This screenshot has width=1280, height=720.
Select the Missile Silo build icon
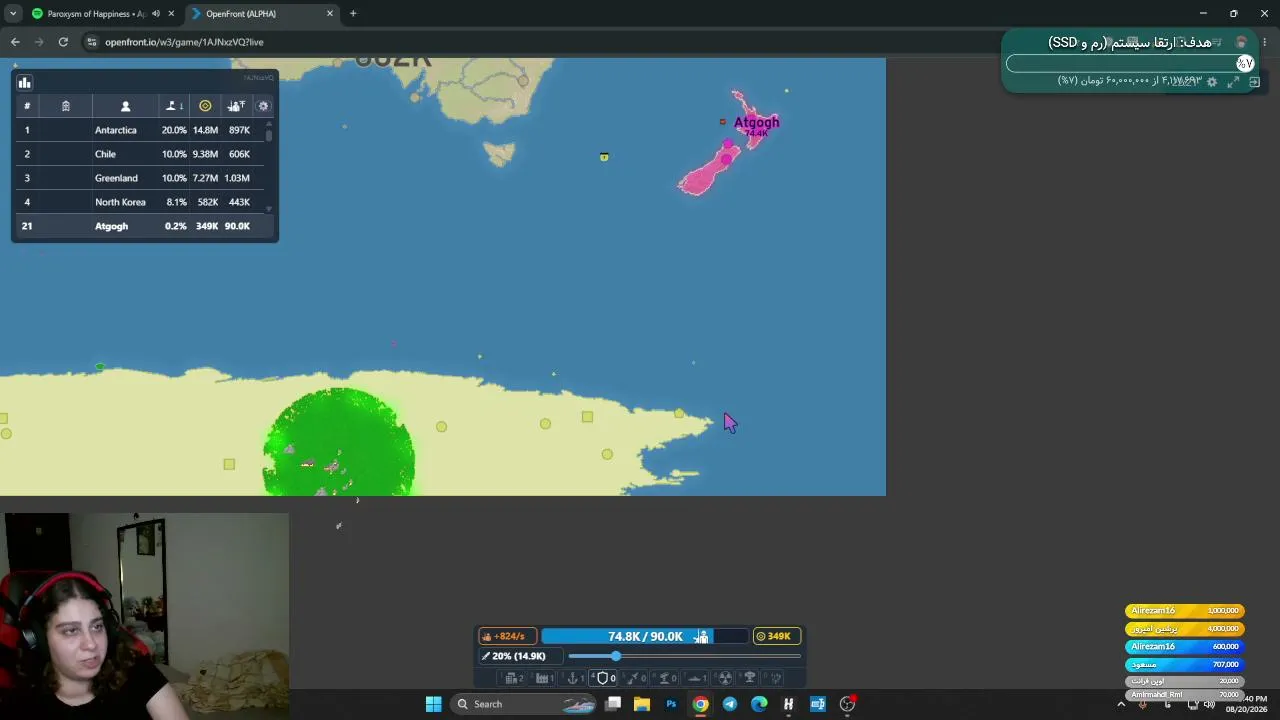[635, 678]
